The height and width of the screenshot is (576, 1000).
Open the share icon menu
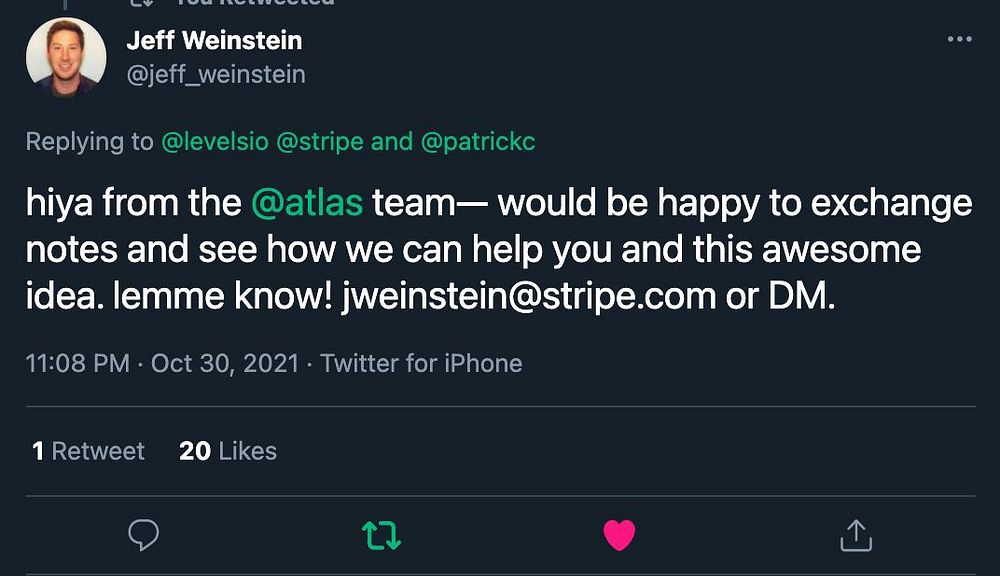[x=856, y=536]
